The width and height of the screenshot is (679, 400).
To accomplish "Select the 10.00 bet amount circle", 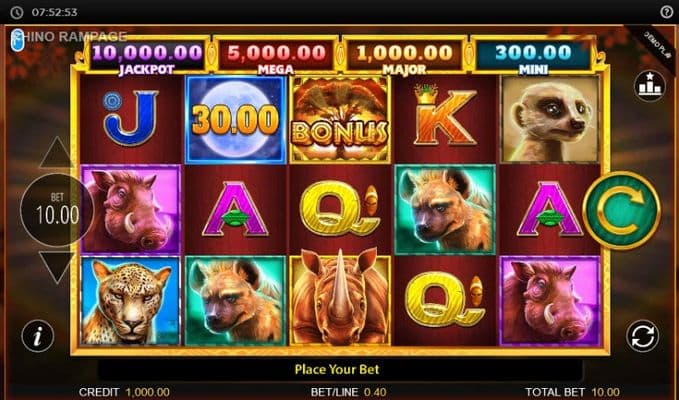I will click(57, 210).
